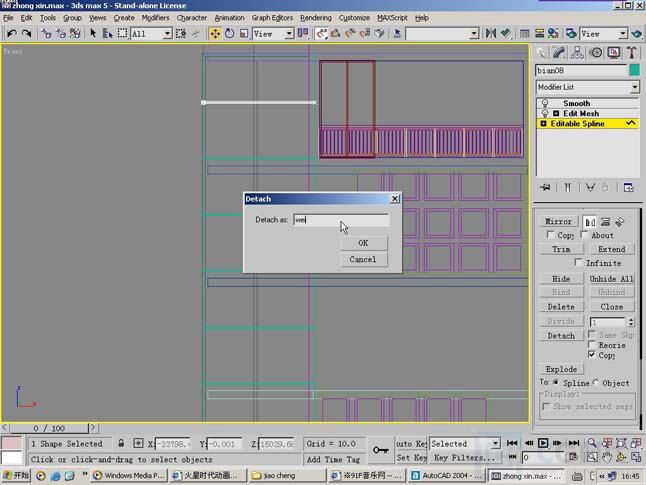Viewport: 646px width, 485px height.
Task: Open the Graph Editors menu
Action: click(272, 18)
